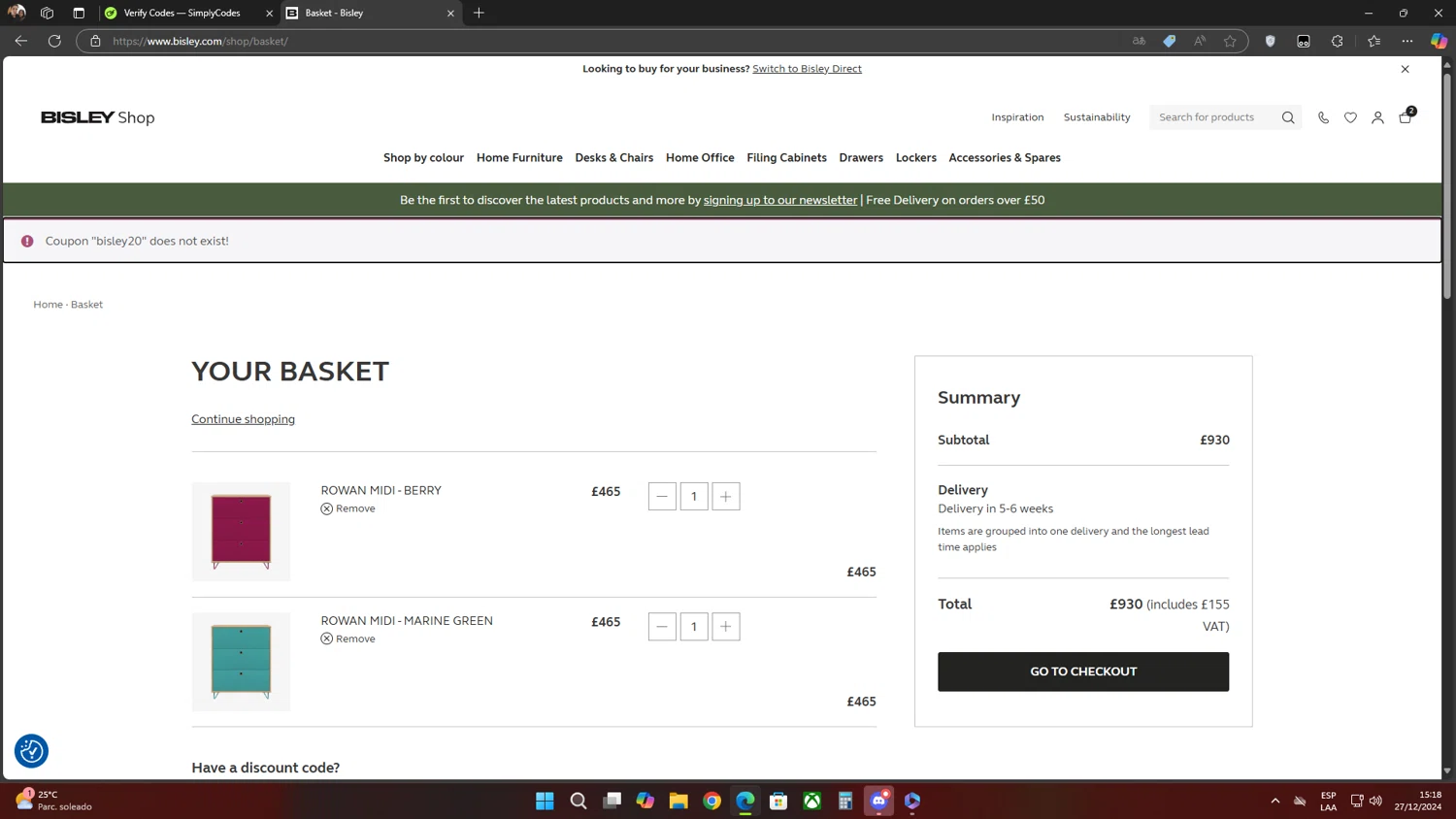Close the Basket - Bisley browser tab
Viewport: 1456px width, 819px height.
[x=450, y=14]
